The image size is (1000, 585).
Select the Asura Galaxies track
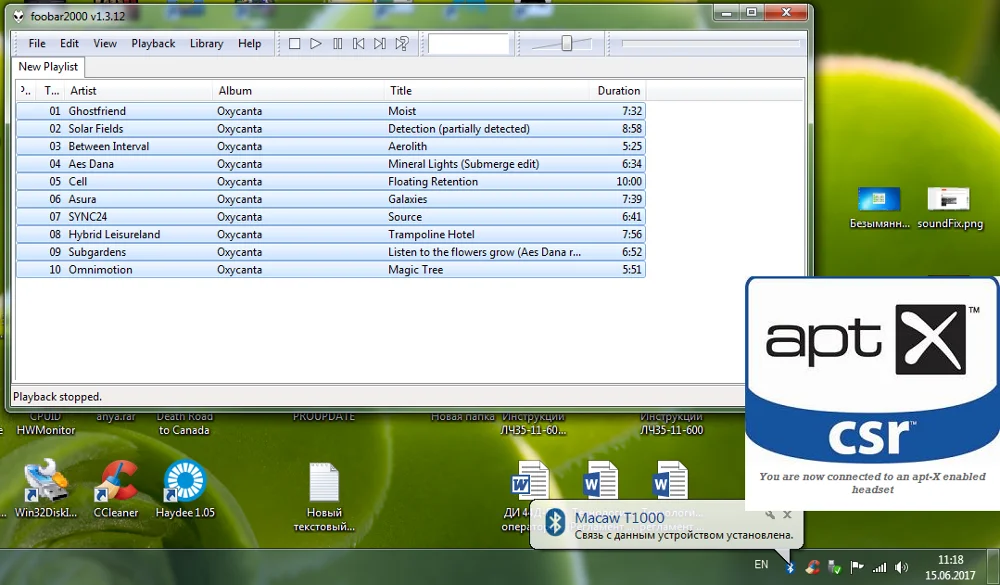click(330, 199)
